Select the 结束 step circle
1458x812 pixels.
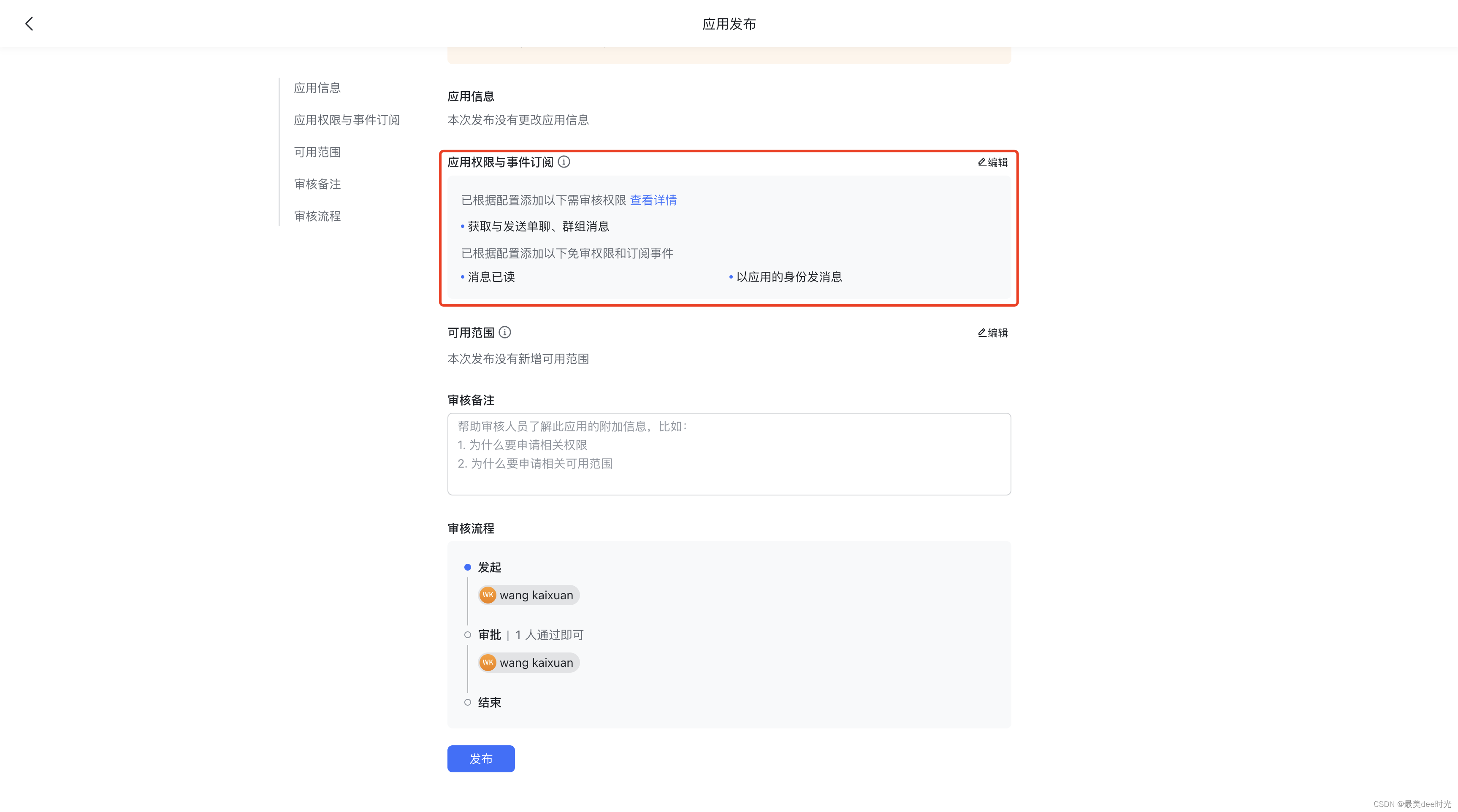[x=468, y=702]
